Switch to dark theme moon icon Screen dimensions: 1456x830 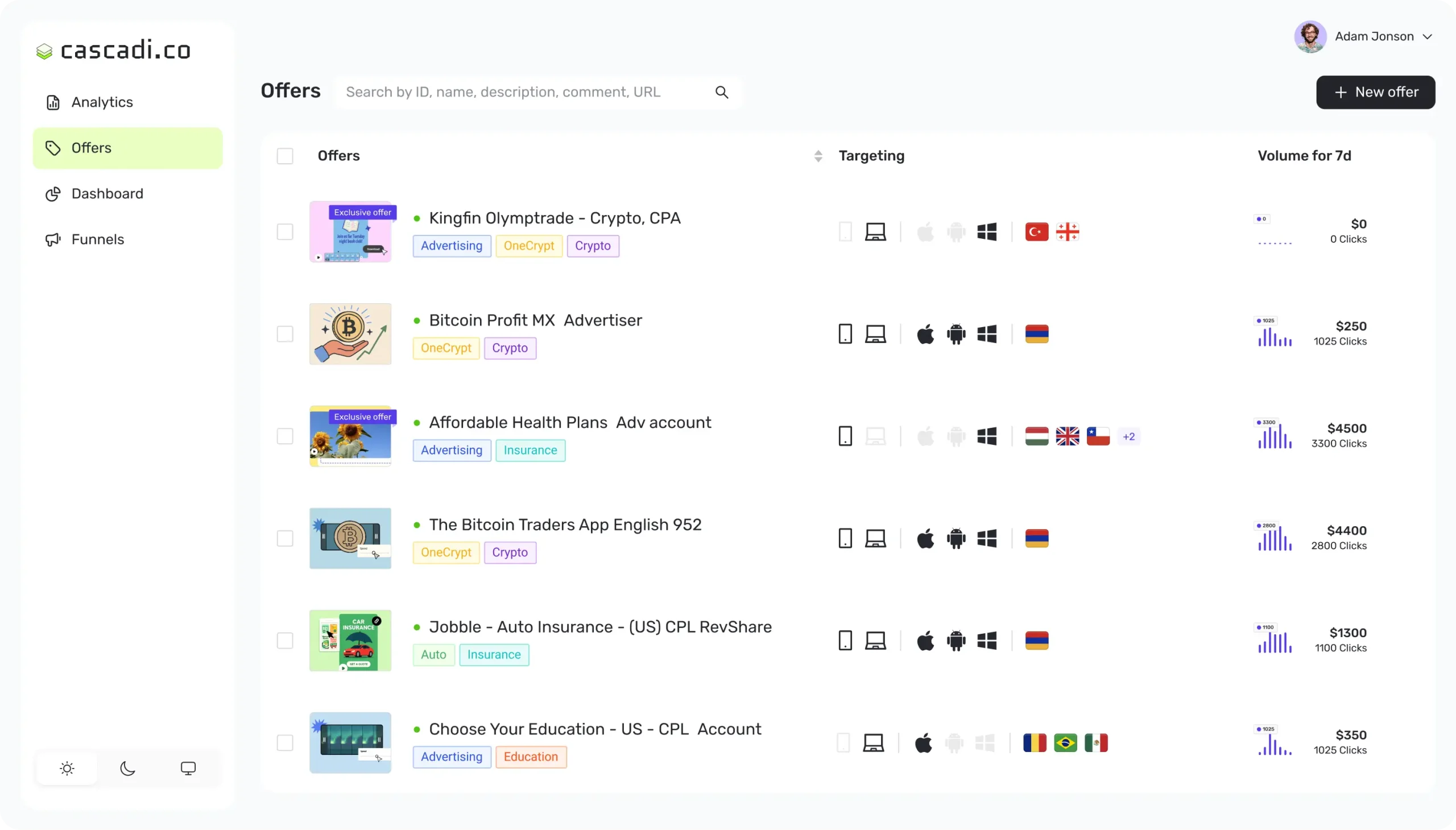127,768
